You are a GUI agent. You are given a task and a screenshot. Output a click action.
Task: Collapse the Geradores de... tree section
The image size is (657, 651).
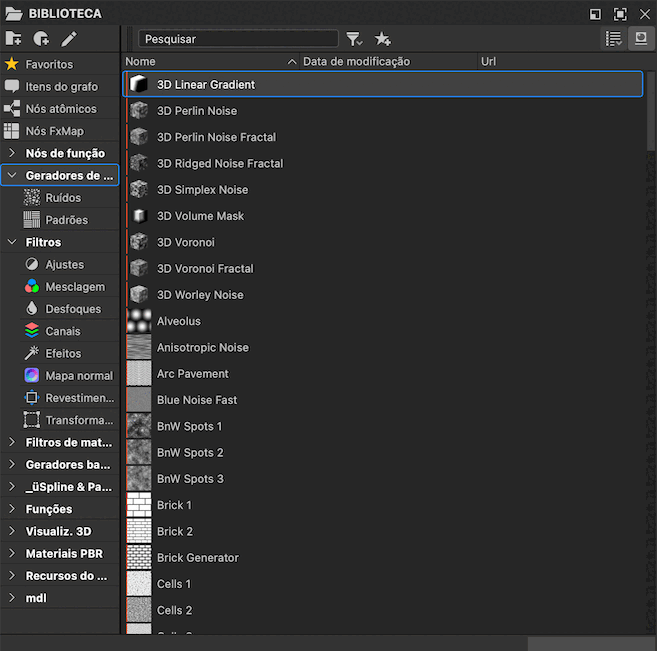click(11, 176)
